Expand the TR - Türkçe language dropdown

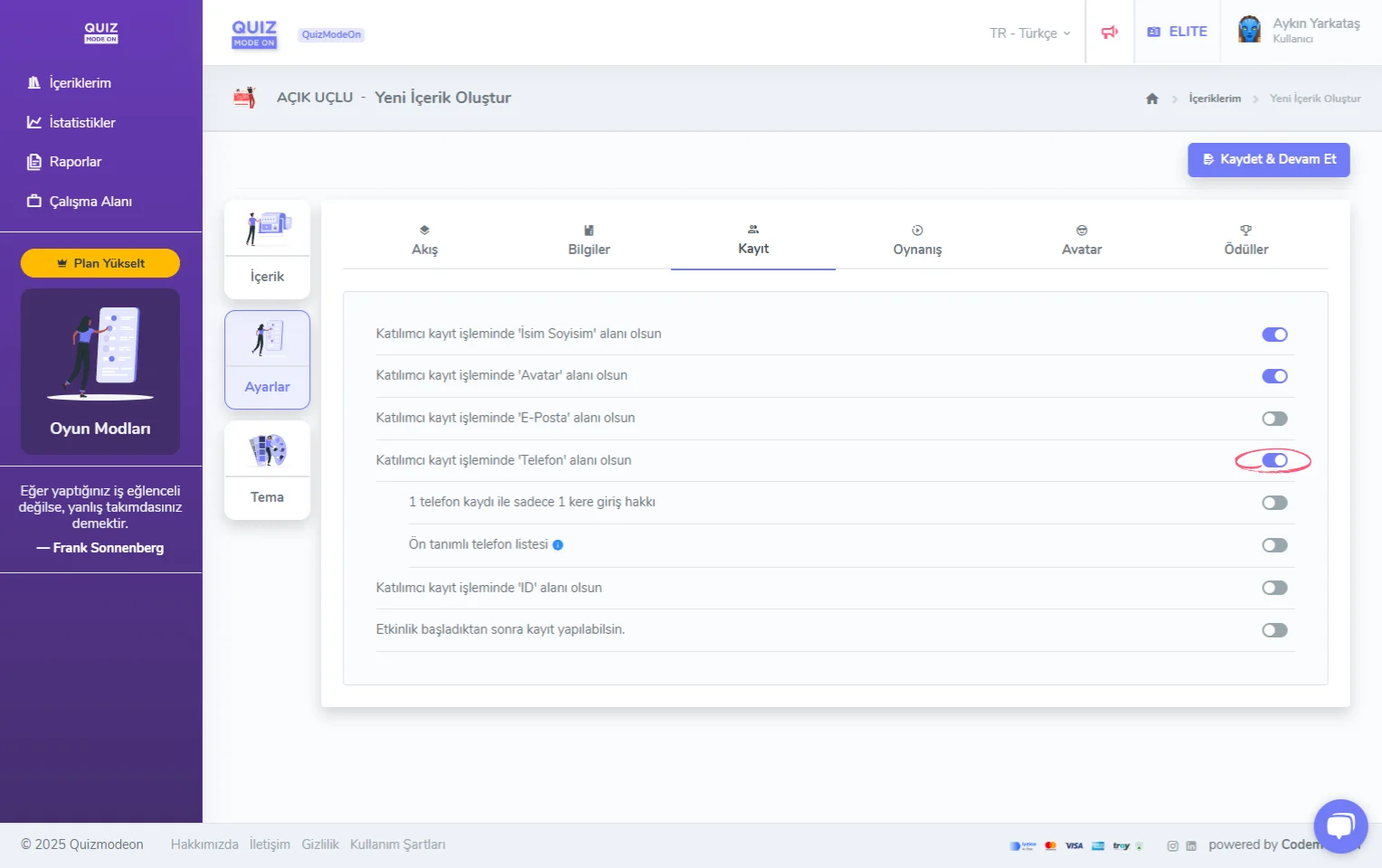pos(1029,33)
